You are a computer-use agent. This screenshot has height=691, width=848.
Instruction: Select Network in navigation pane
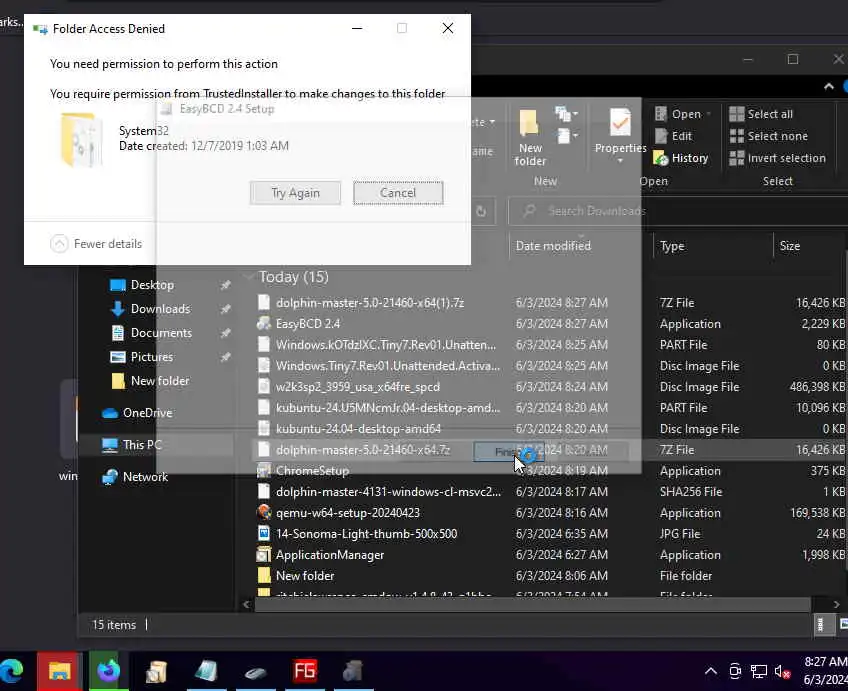tap(145, 477)
